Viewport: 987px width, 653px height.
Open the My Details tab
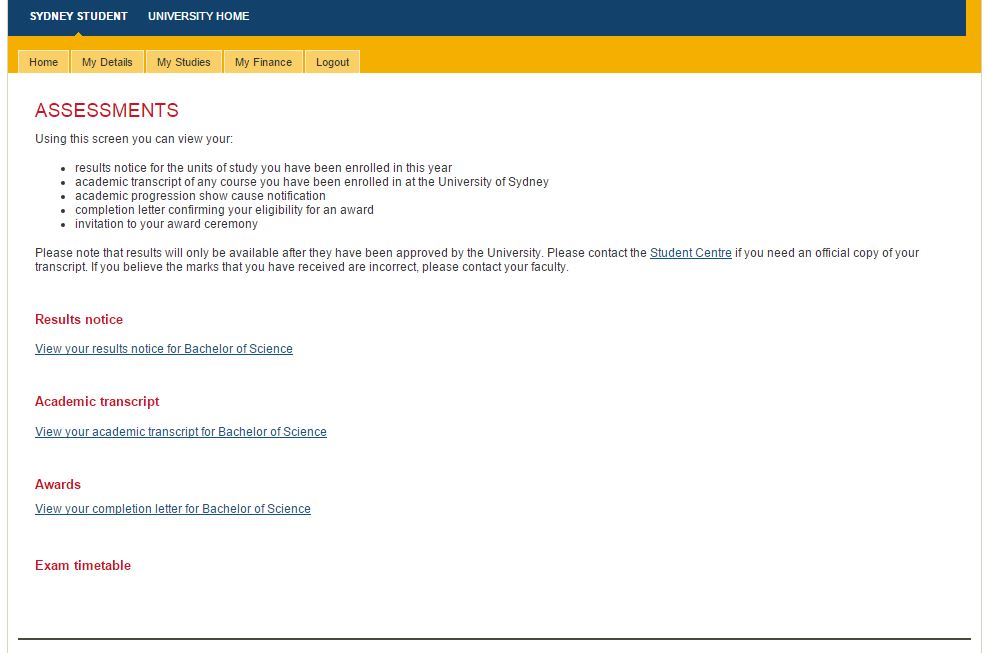click(x=107, y=62)
